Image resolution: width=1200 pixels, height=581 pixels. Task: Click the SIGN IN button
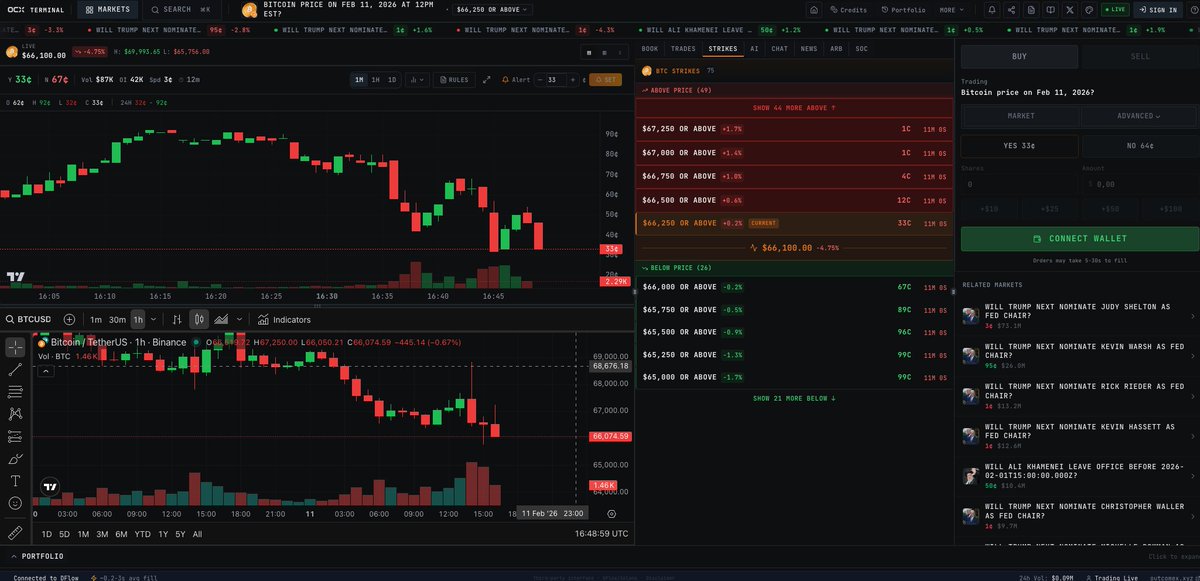(x=1156, y=10)
